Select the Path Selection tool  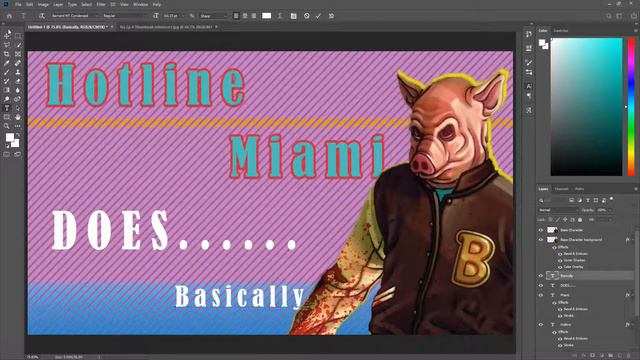coord(18,108)
